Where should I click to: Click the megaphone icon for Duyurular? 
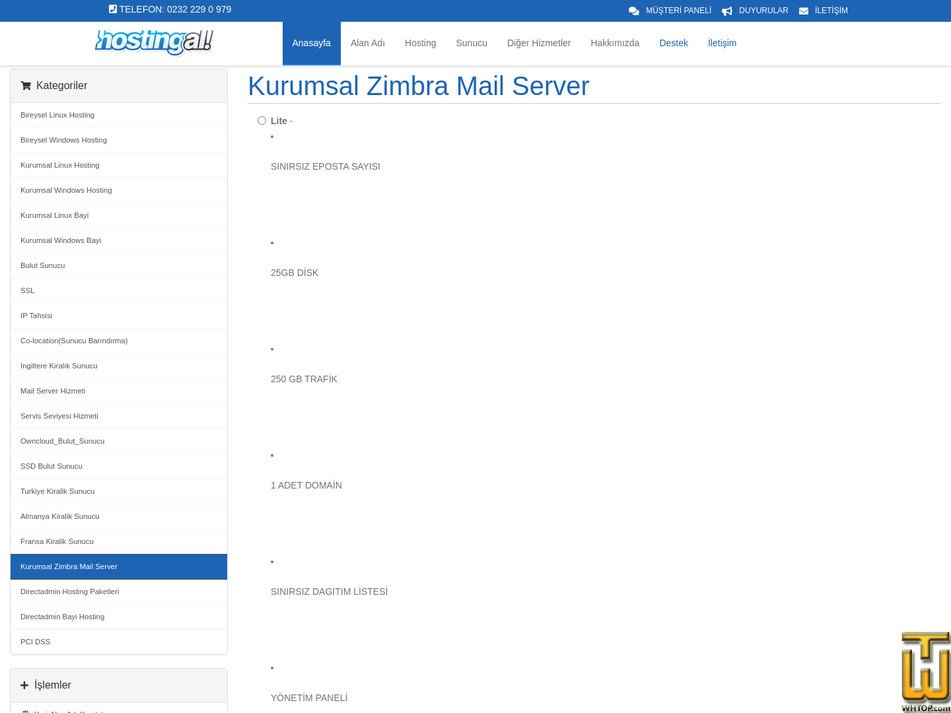tap(727, 11)
